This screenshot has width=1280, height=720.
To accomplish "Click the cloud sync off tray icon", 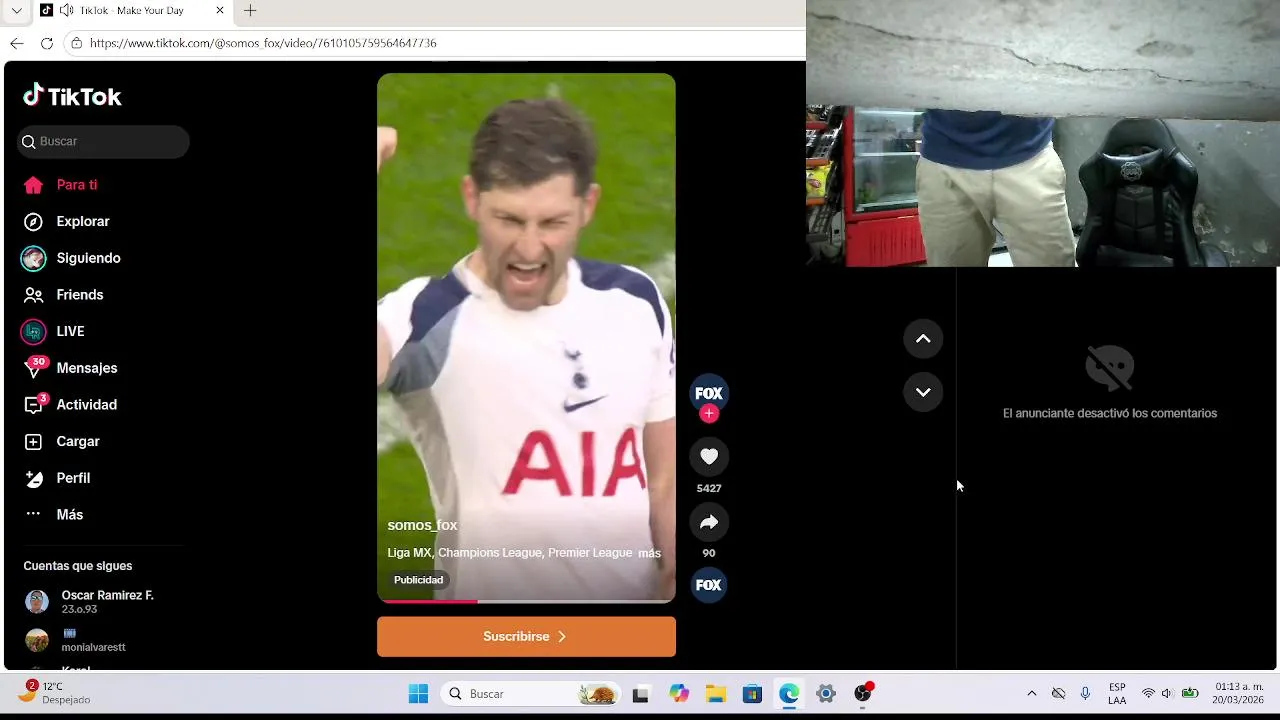I will 1058,693.
